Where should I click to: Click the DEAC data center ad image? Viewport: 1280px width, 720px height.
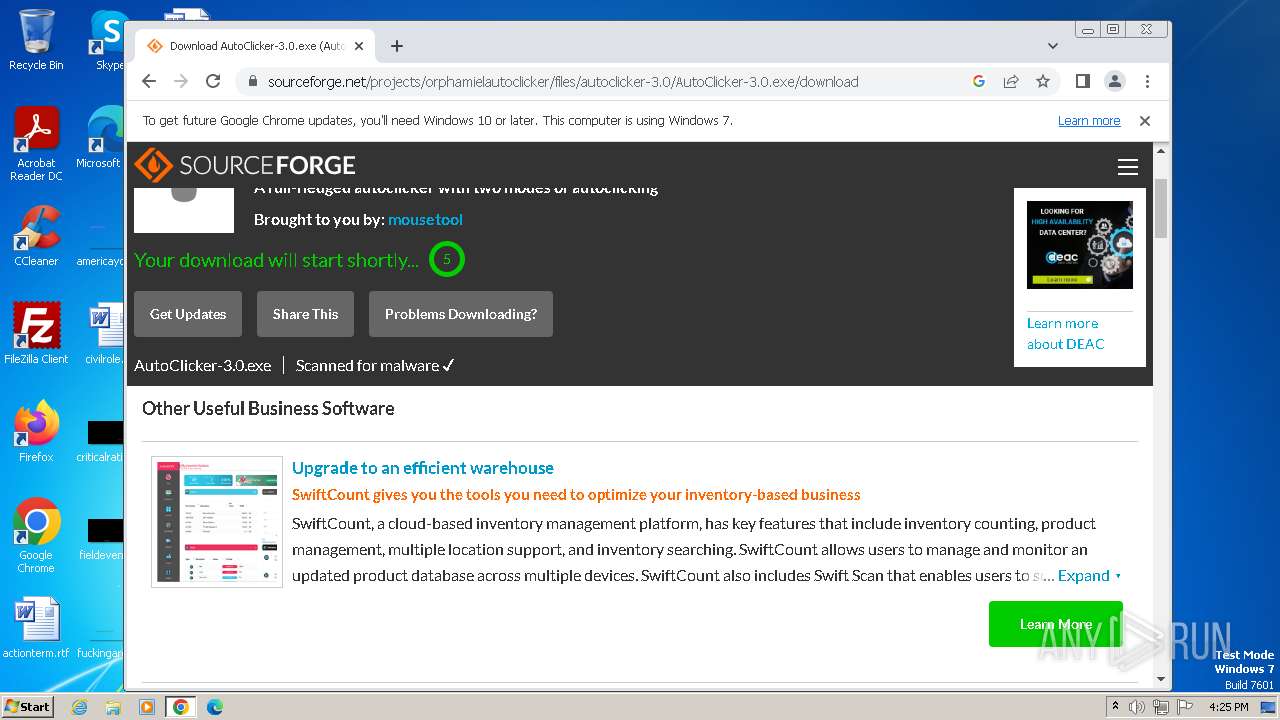click(1080, 245)
